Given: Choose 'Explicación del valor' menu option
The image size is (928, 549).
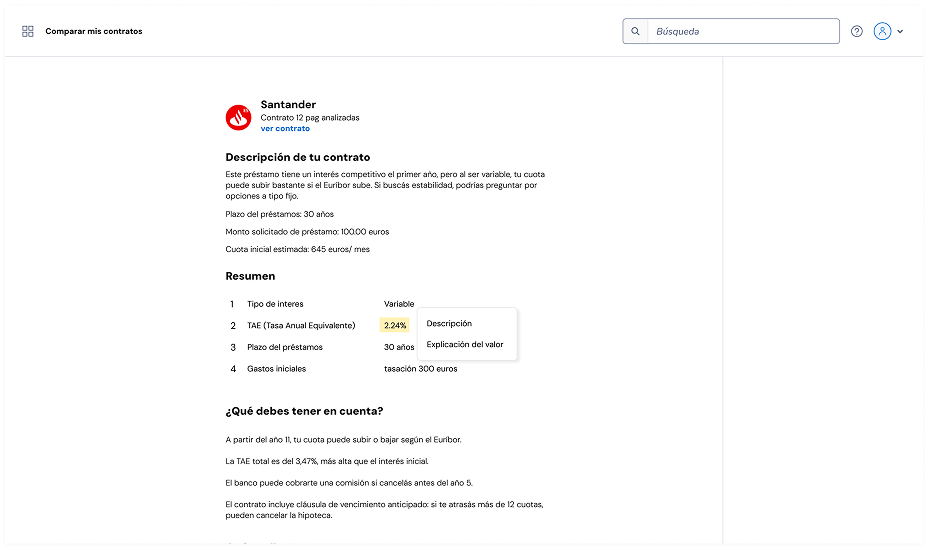Looking at the screenshot, I should [x=465, y=345].
